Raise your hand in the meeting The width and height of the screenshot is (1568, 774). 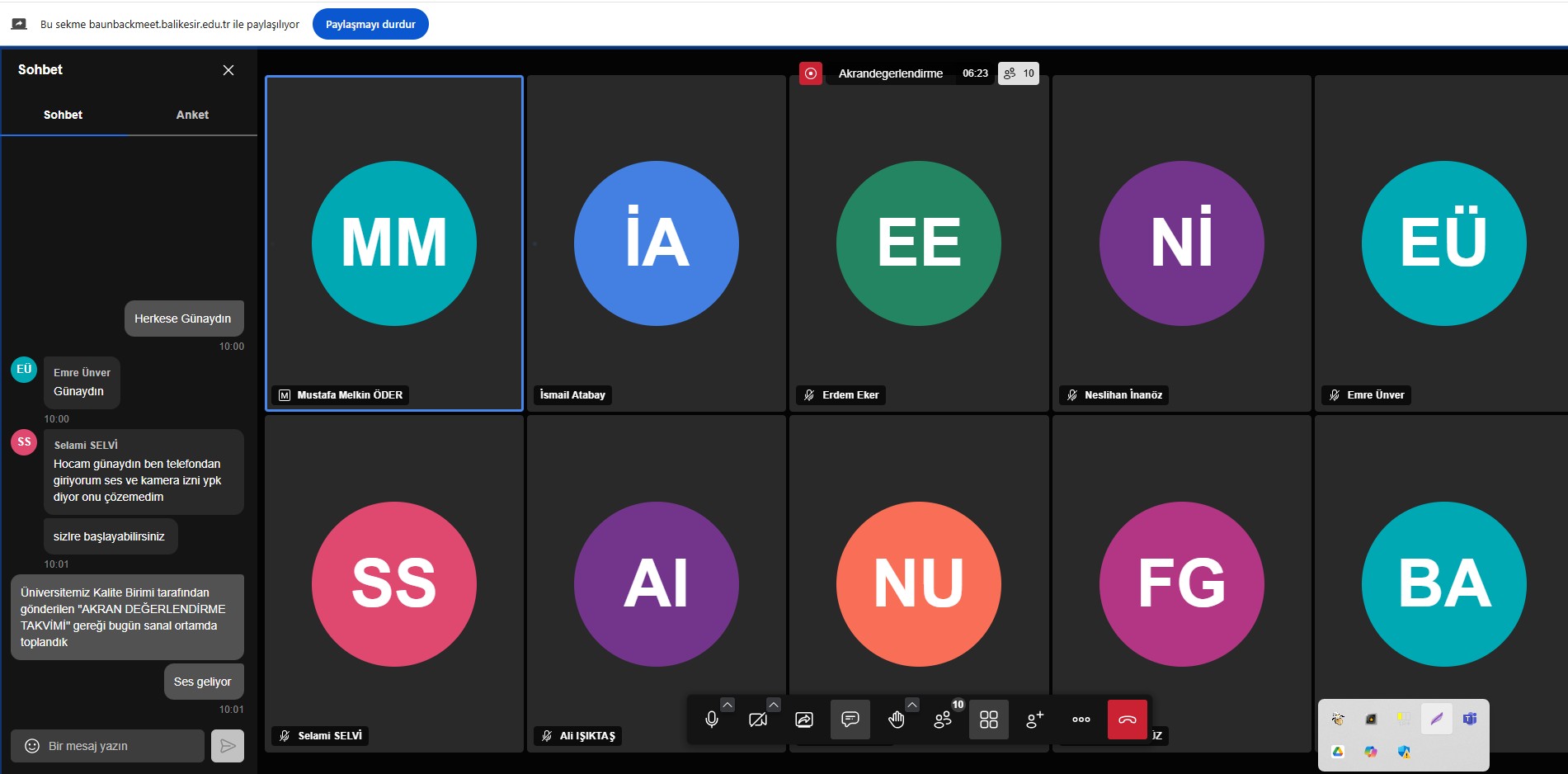coord(897,720)
